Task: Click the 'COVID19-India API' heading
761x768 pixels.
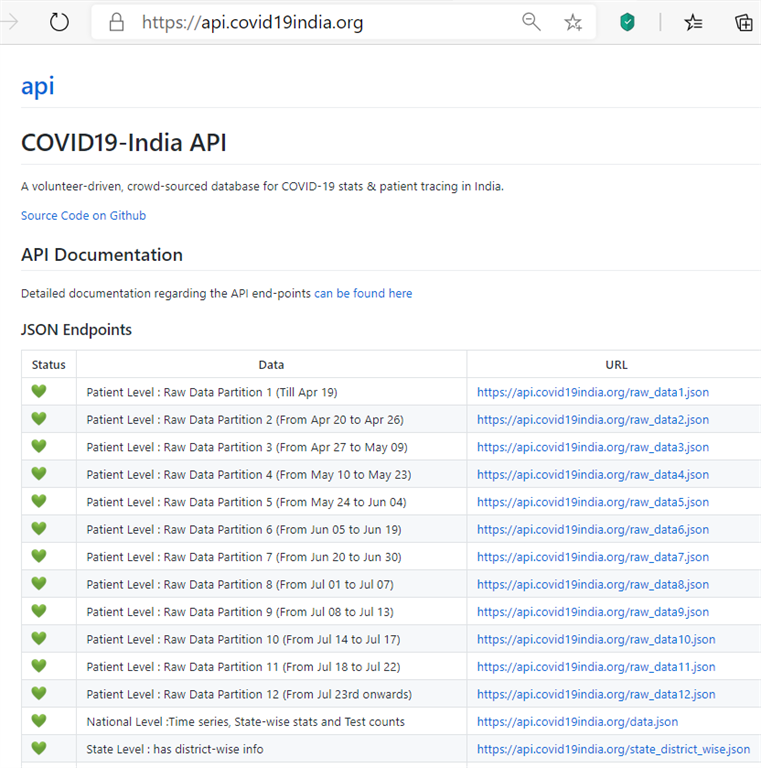Action: (124, 143)
